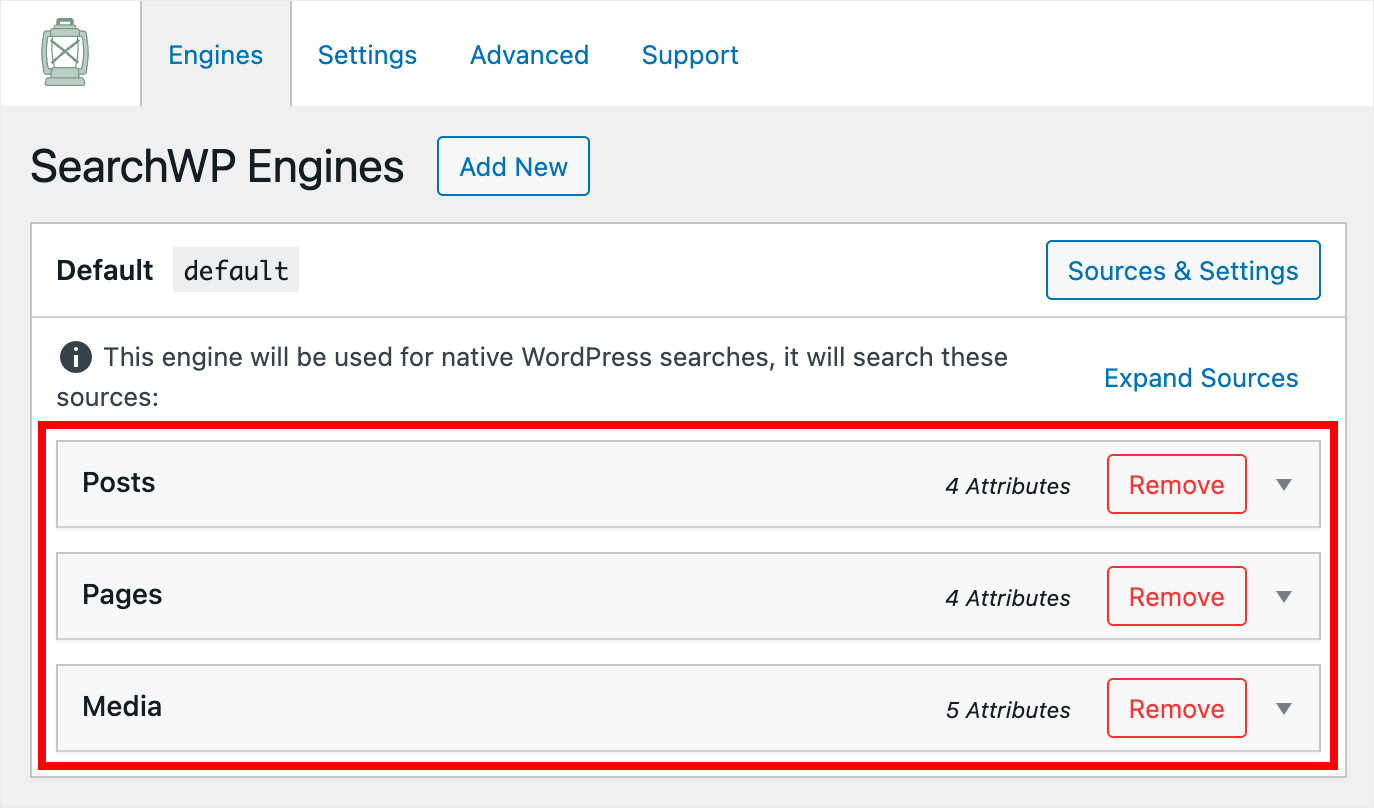Remove the Pages source
Screen dimensions: 1374x808
[x=1176, y=597]
